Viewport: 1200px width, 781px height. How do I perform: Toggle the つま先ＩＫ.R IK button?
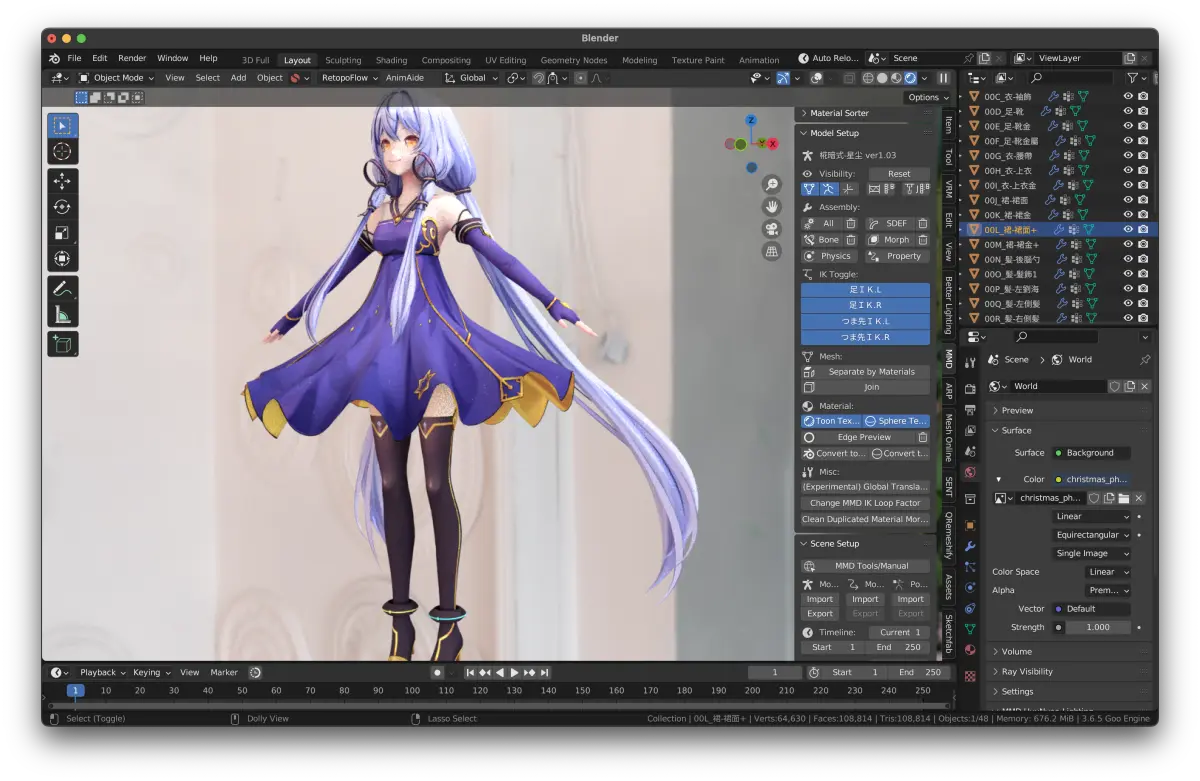pyautogui.click(x=865, y=337)
